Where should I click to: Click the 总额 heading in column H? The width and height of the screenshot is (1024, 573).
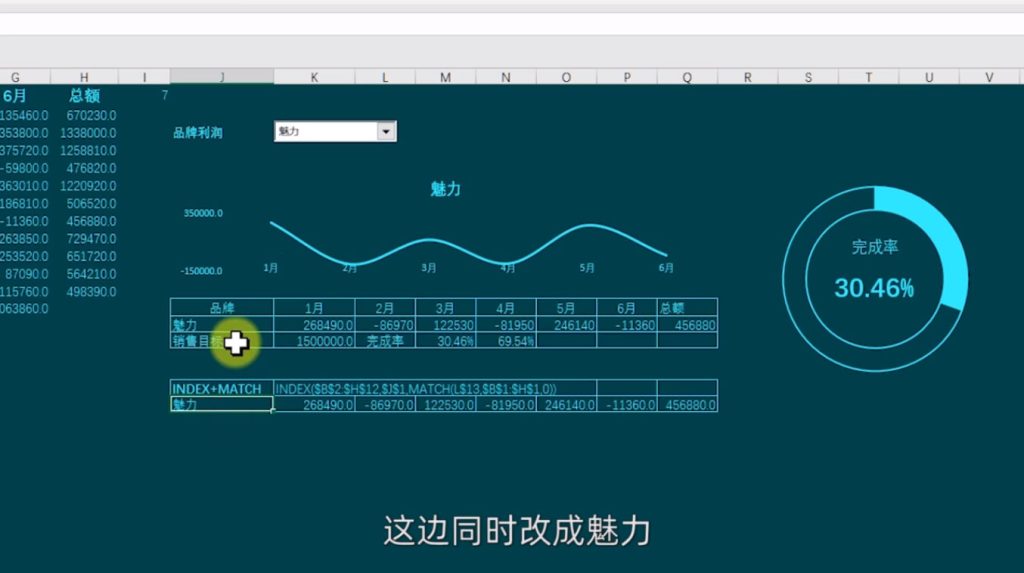click(x=84, y=96)
